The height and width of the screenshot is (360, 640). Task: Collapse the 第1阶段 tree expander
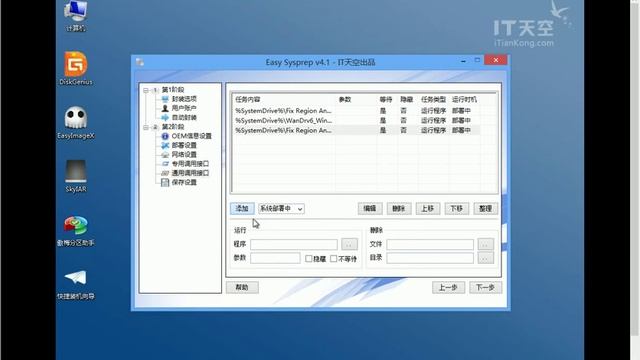point(146,90)
